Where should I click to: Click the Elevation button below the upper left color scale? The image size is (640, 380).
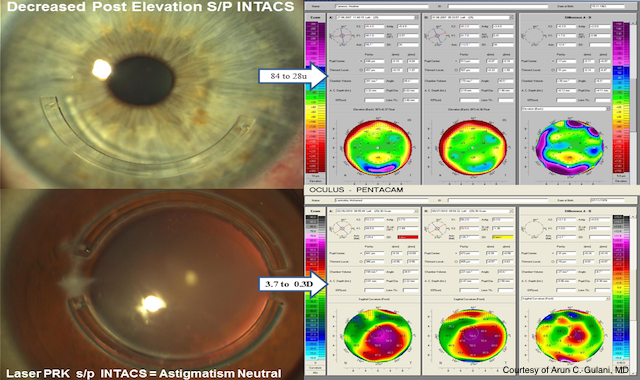point(316,181)
